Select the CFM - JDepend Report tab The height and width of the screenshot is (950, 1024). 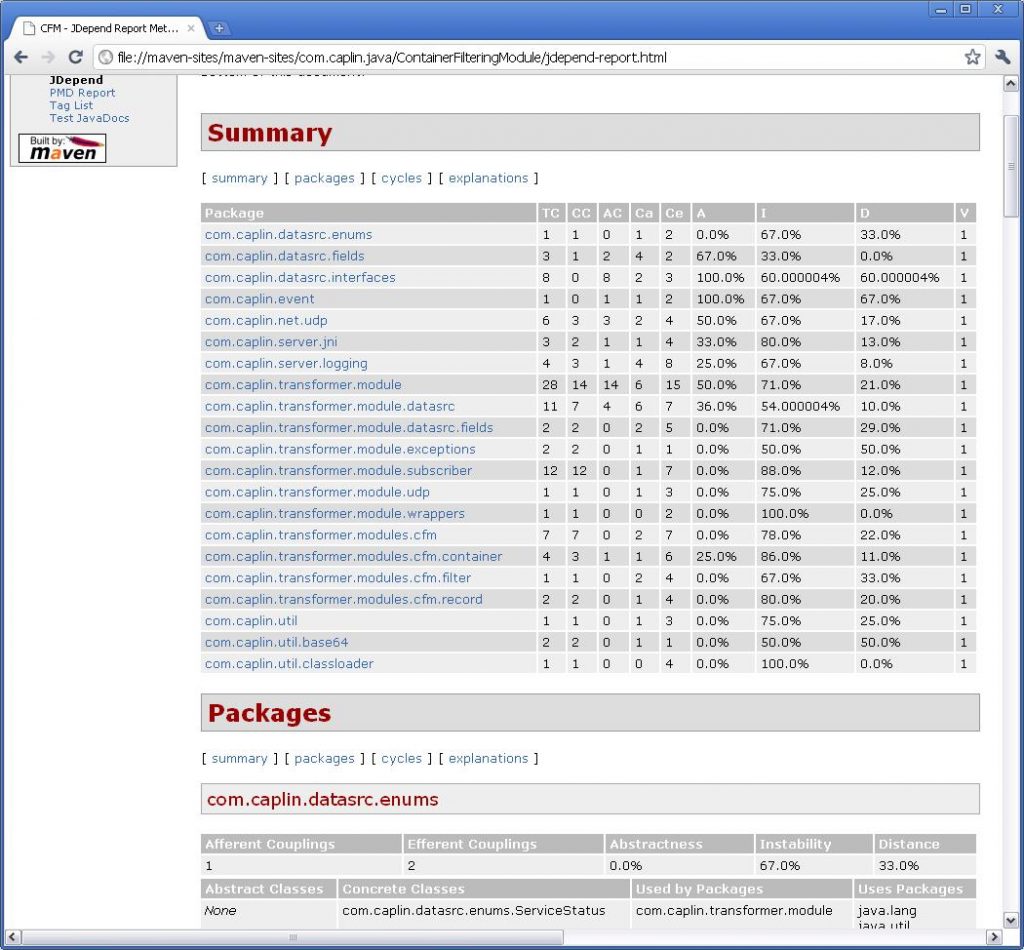tap(108, 28)
